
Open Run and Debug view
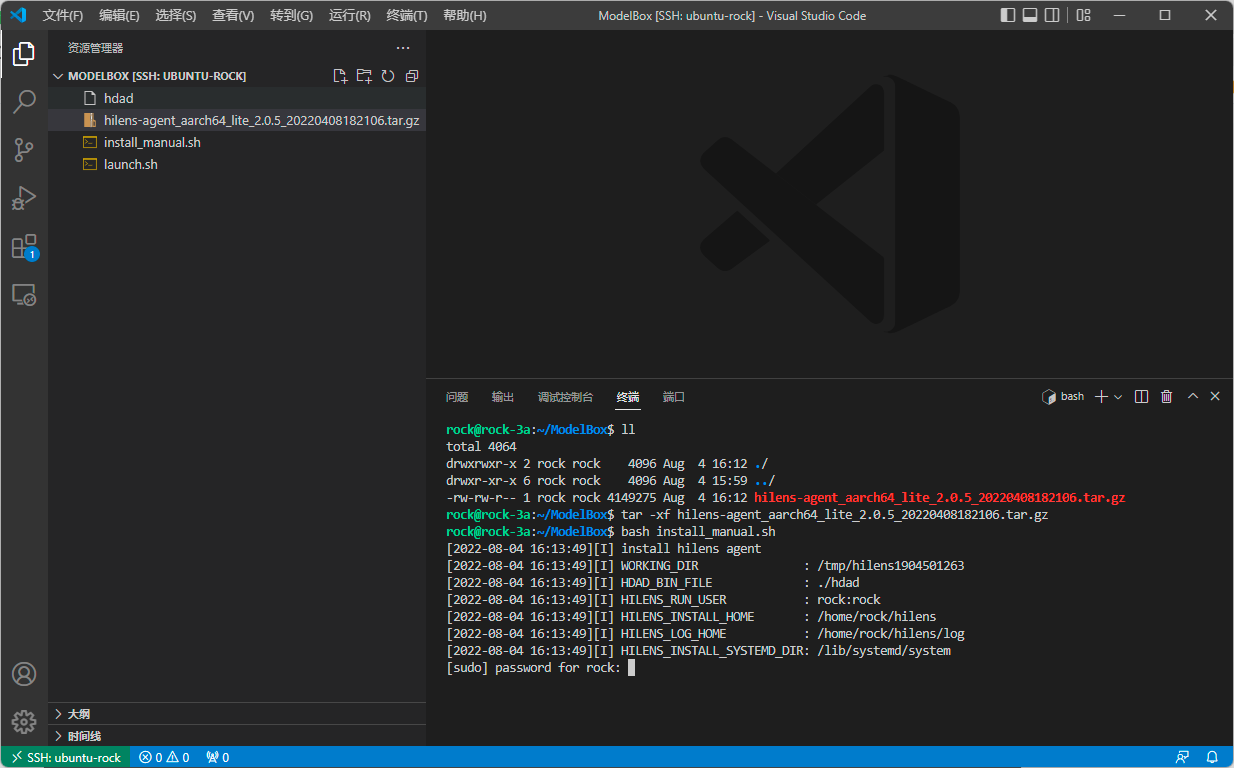[24, 198]
